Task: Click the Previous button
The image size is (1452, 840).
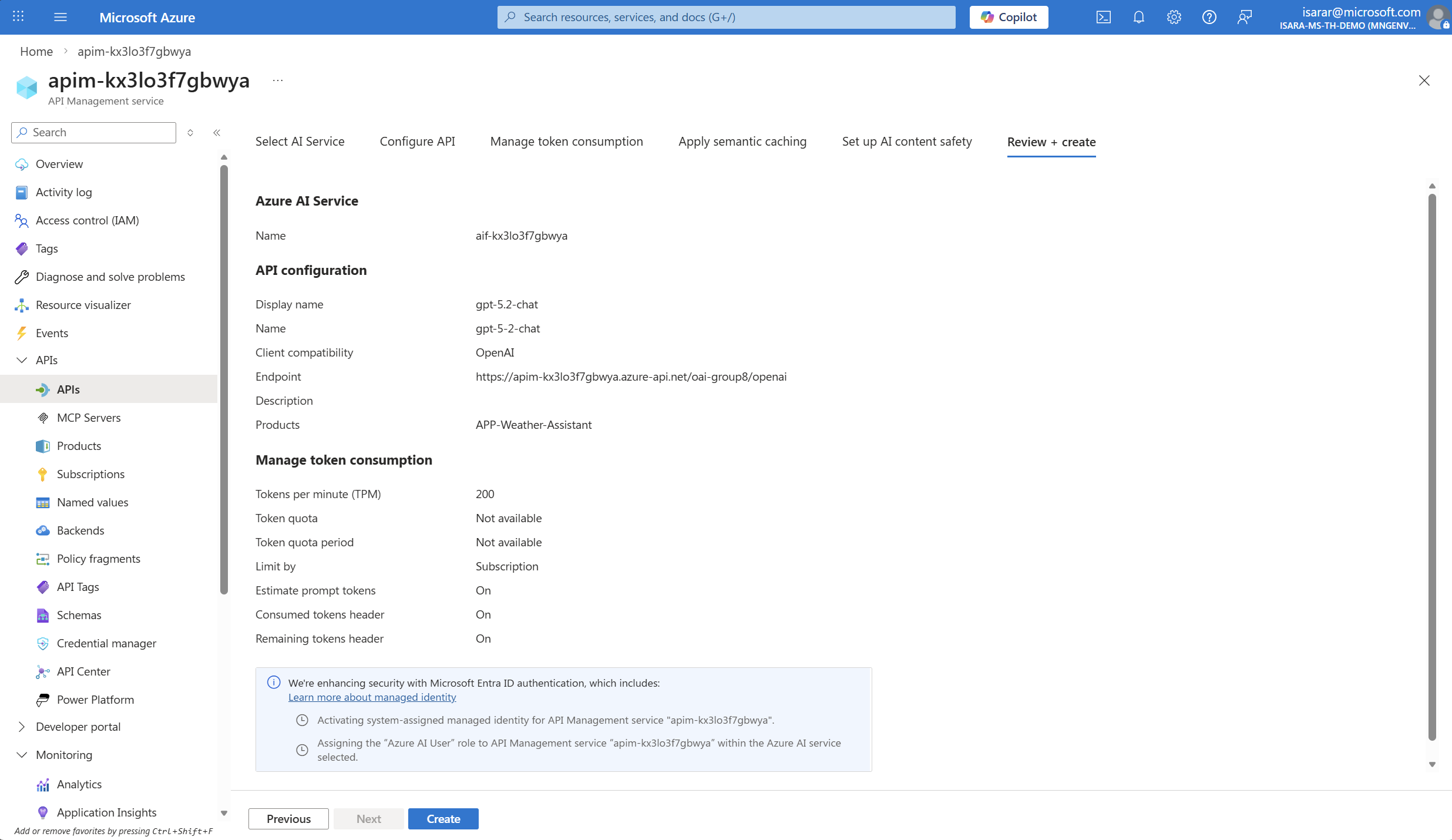Action: pyautogui.click(x=288, y=819)
